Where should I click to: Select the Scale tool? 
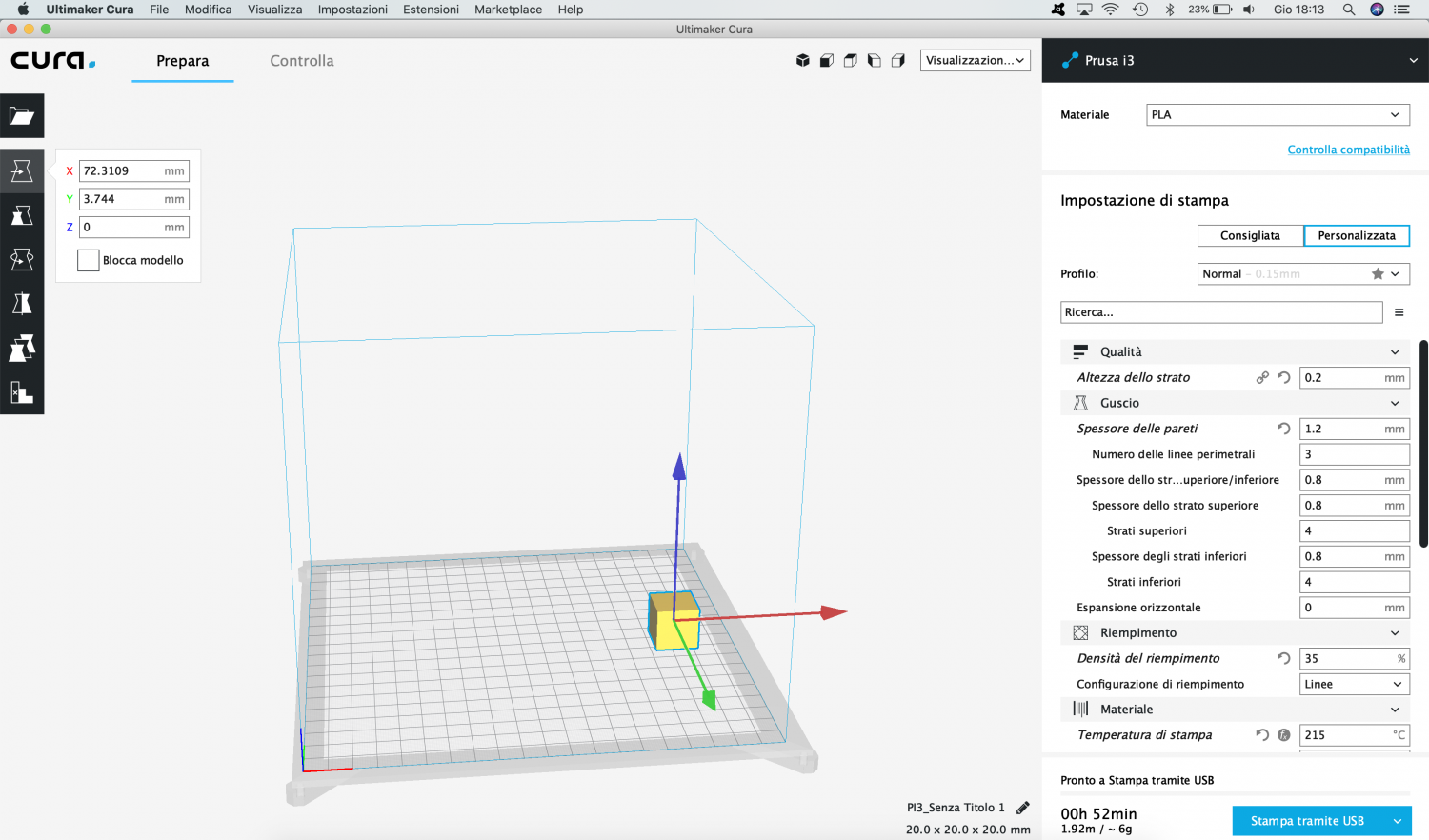(x=22, y=215)
